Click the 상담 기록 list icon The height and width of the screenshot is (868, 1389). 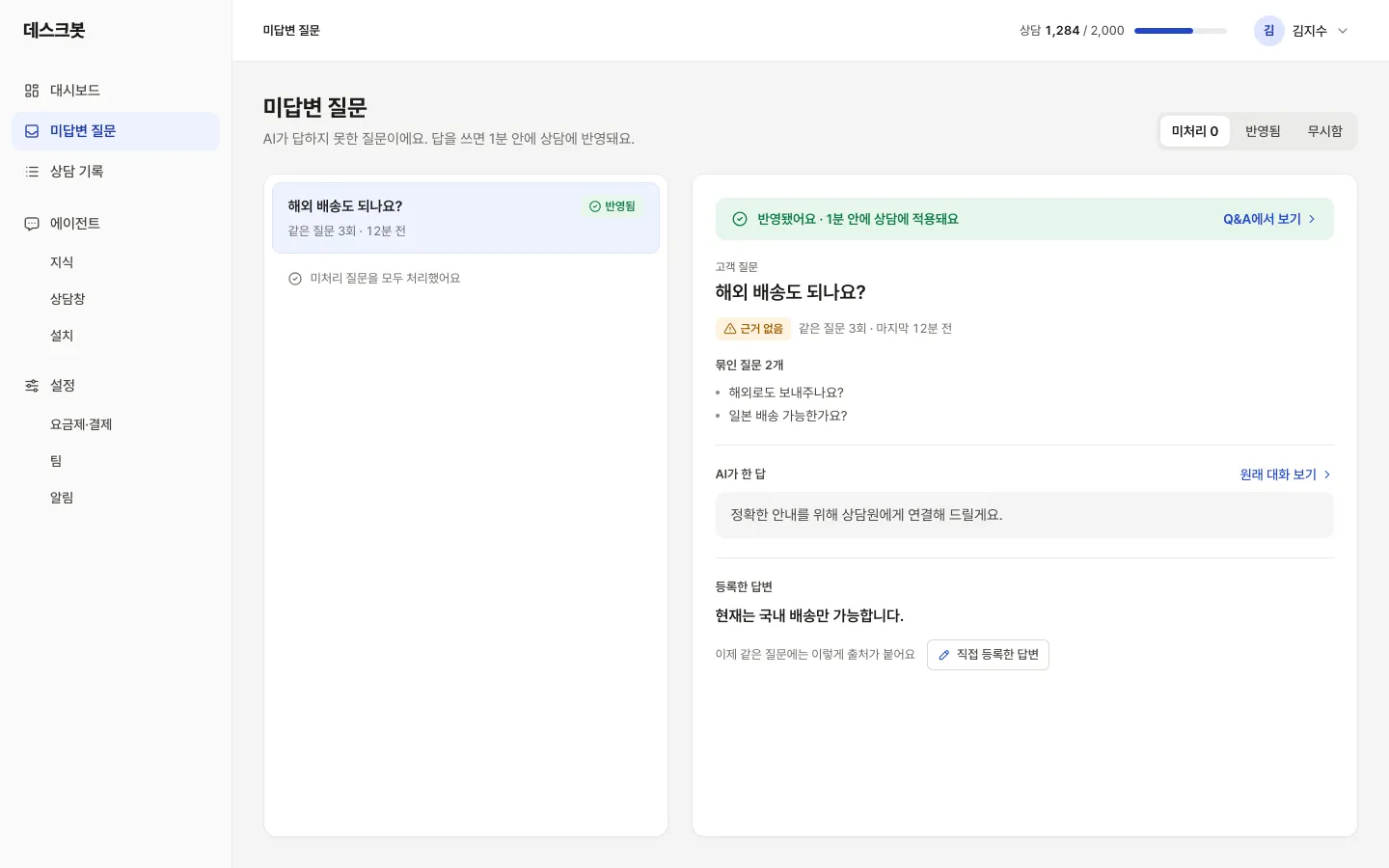point(32,172)
